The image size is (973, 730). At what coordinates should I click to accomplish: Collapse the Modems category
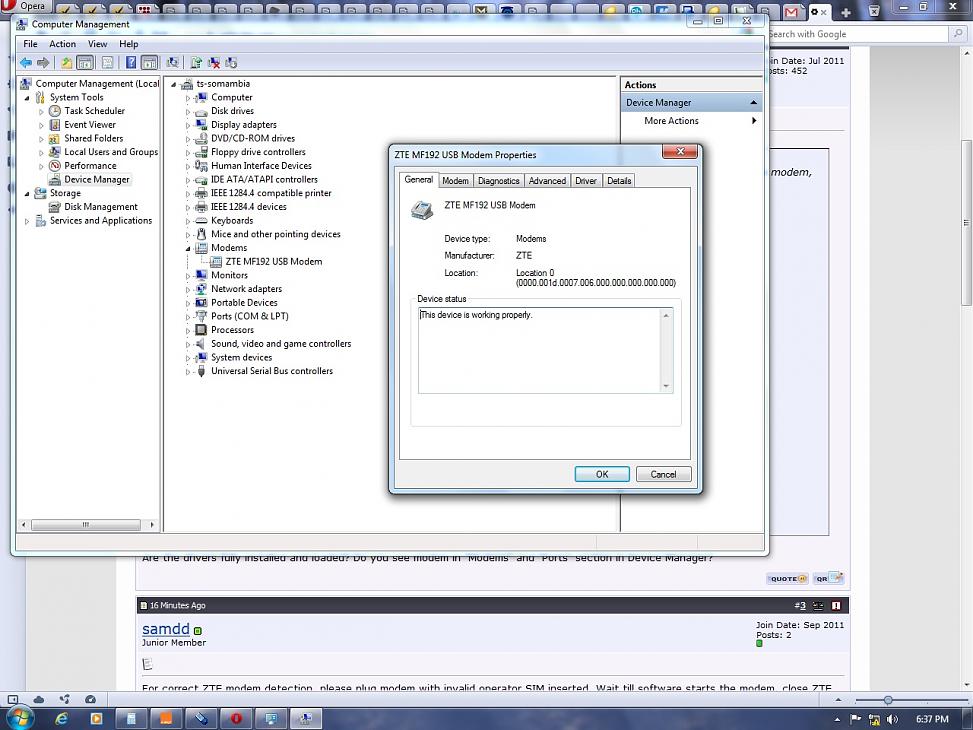pos(187,248)
